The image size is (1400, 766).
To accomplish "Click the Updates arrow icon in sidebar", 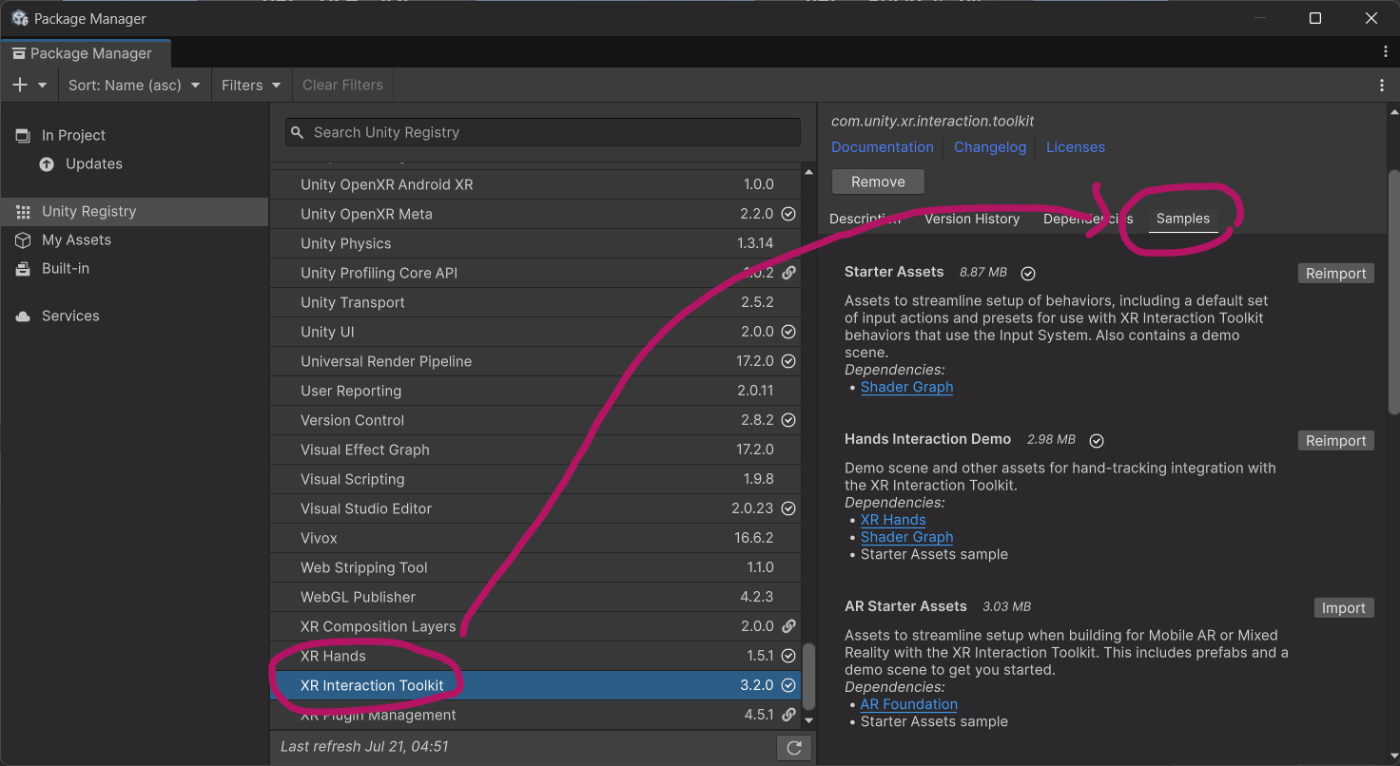I will pyautogui.click(x=47, y=164).
